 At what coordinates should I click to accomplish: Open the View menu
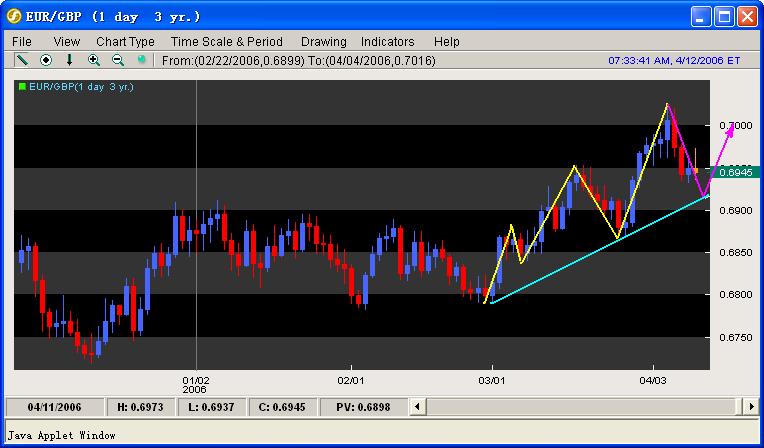point(67,42)
